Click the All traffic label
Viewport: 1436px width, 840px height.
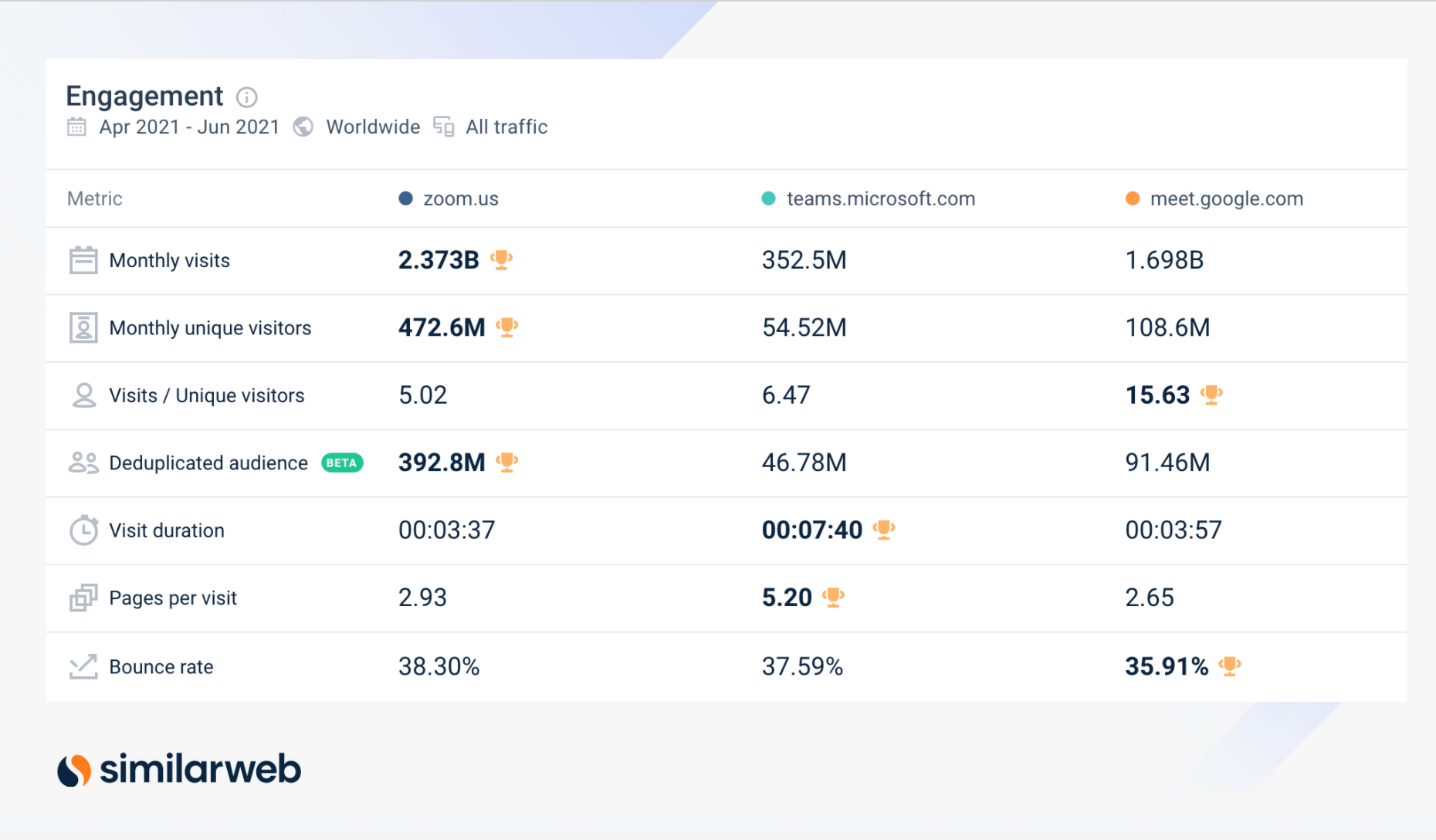506,127
